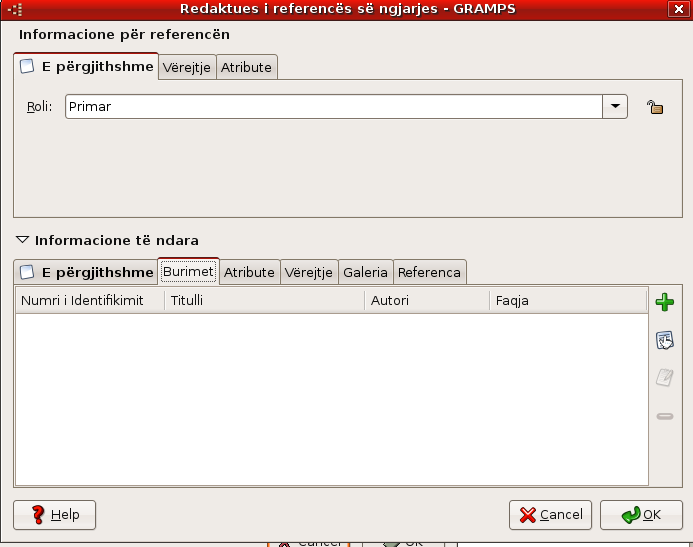This screenshot has width=693, height=547.
Task: Confirm with the OK button
Action: point(641,515)
